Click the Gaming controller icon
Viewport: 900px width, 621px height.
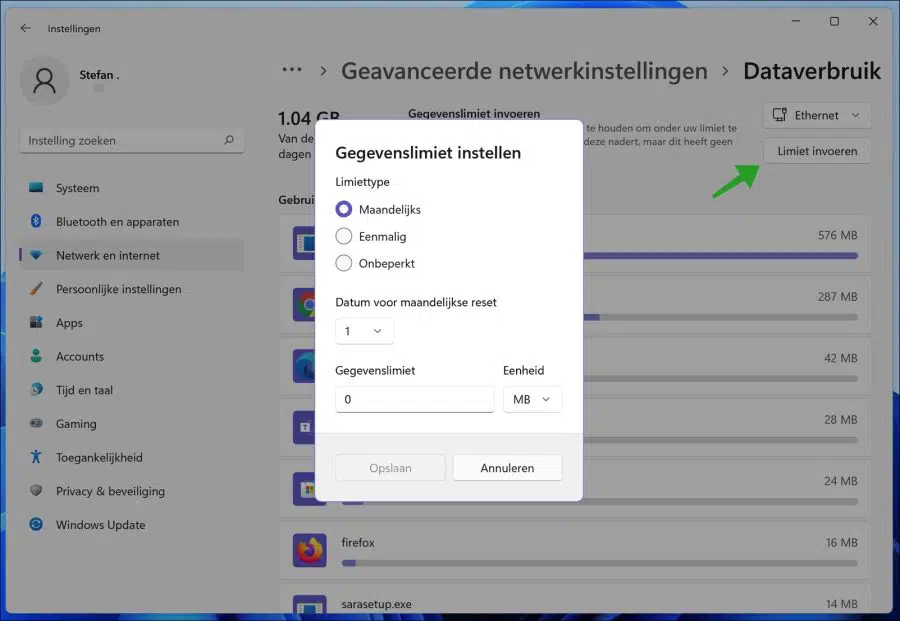click(x=36, y=423)
